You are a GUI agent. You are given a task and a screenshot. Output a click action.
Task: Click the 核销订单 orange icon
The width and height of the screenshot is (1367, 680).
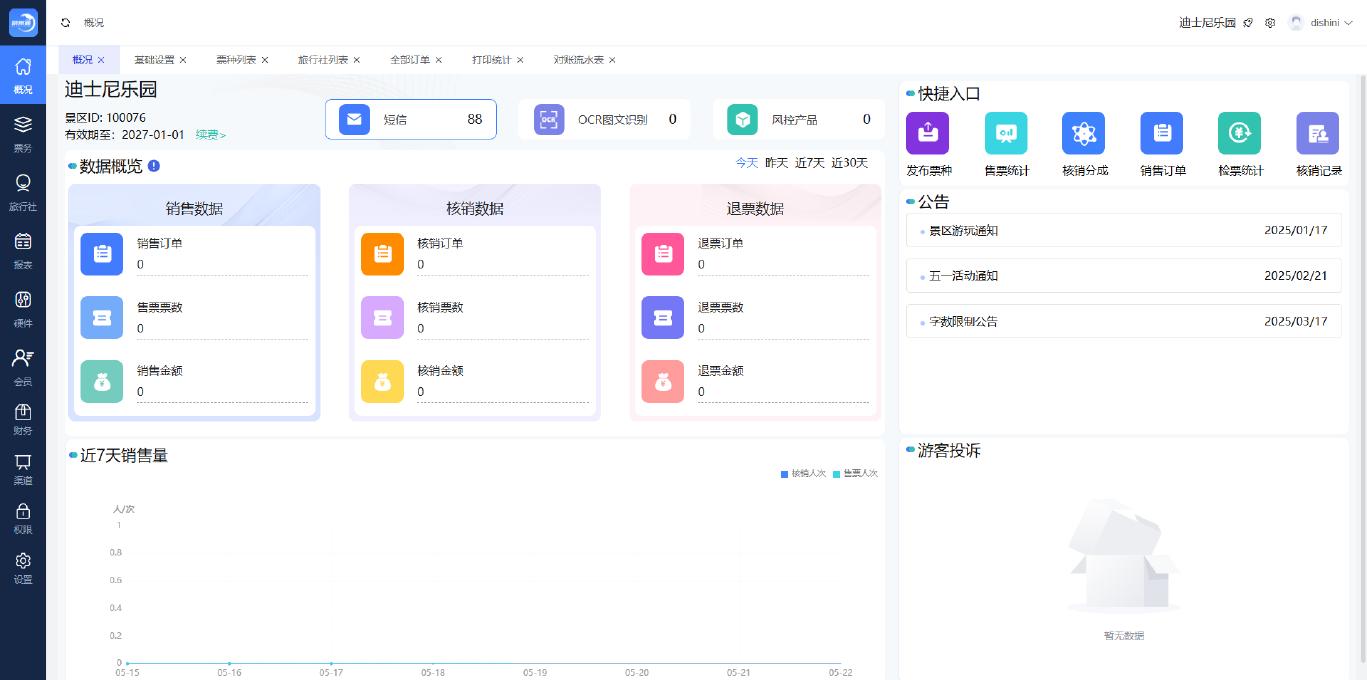(382, 254)
